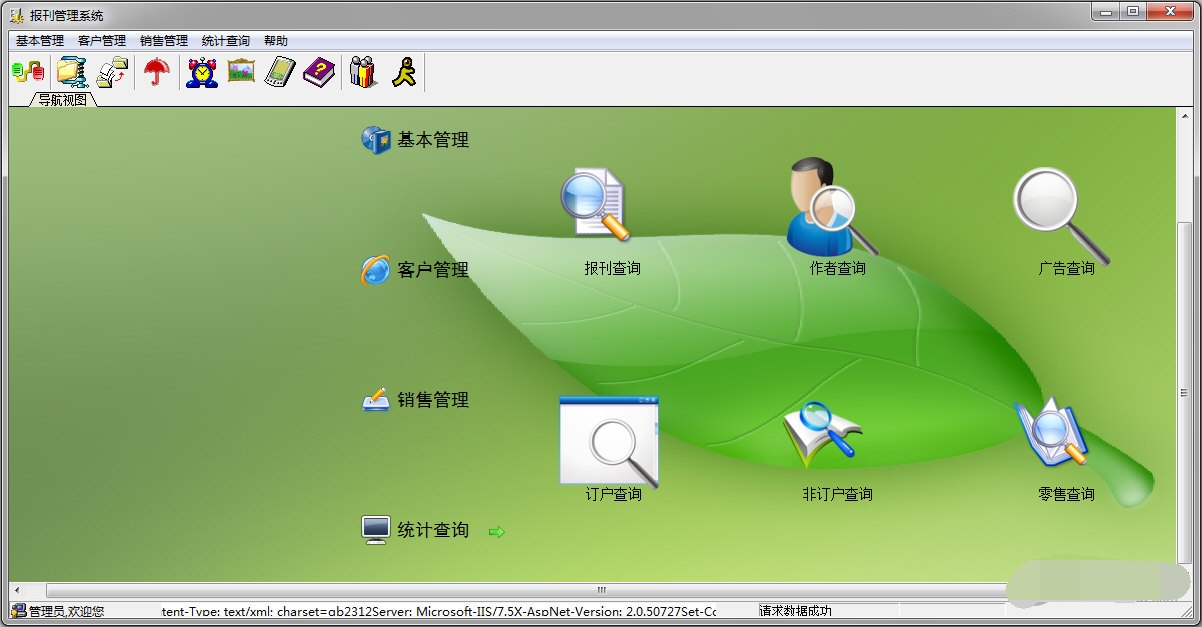This screenshot has height=627, width=1202.
Task: Open the purple help book icon
Action: pos(319,72)
